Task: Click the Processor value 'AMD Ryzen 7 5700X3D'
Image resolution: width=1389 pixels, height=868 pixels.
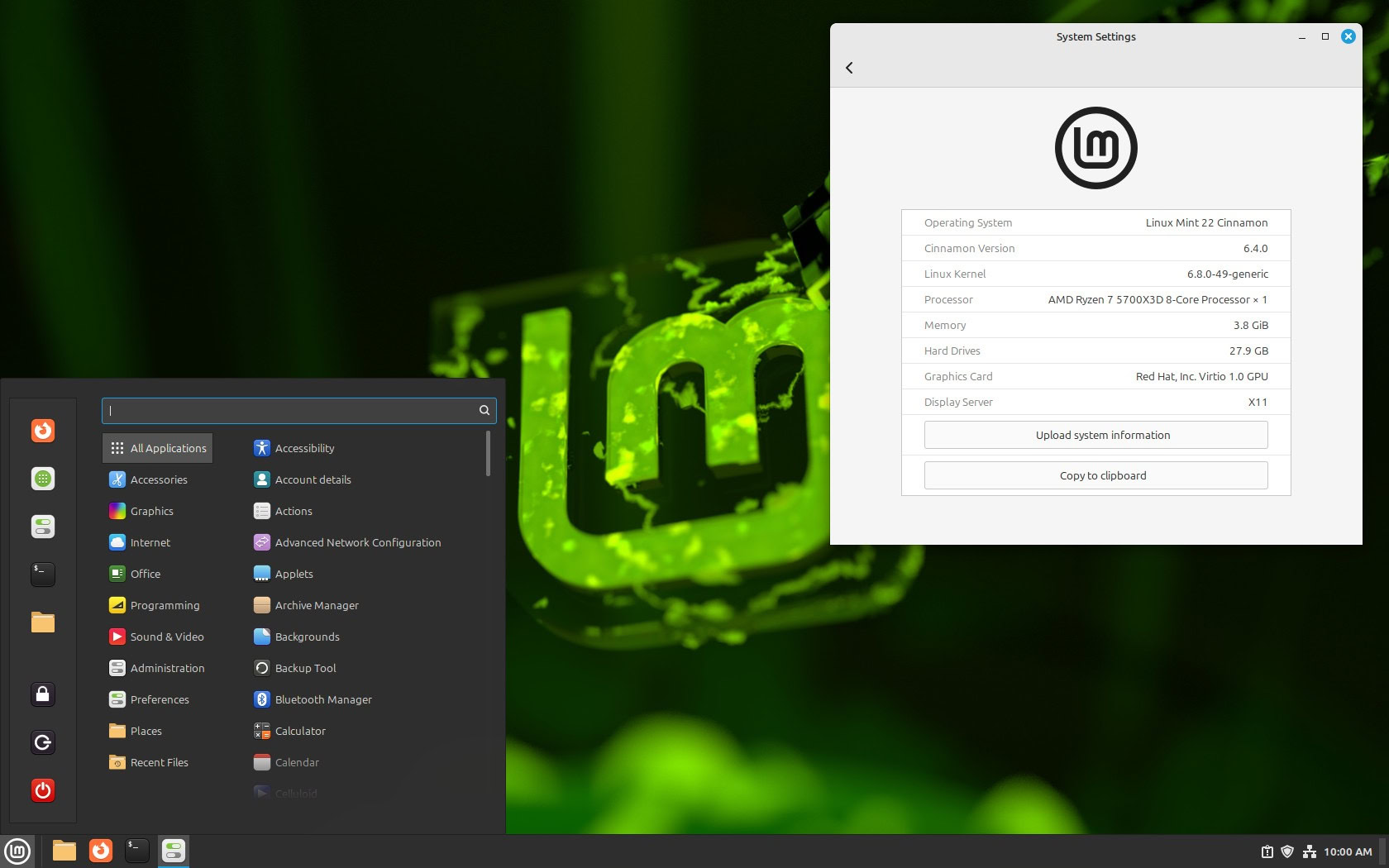Action: pos(1157,299)
